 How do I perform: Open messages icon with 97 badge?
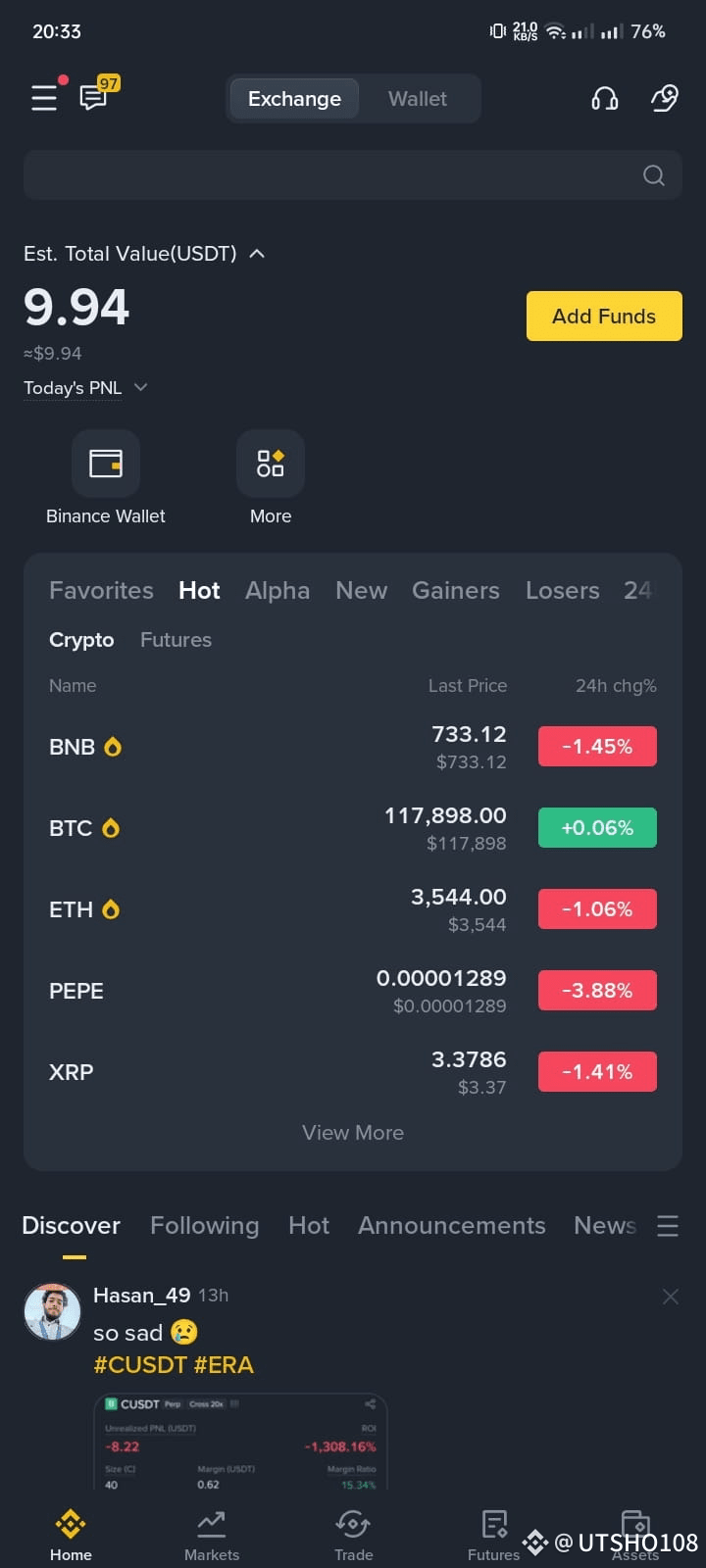[97, 95]
